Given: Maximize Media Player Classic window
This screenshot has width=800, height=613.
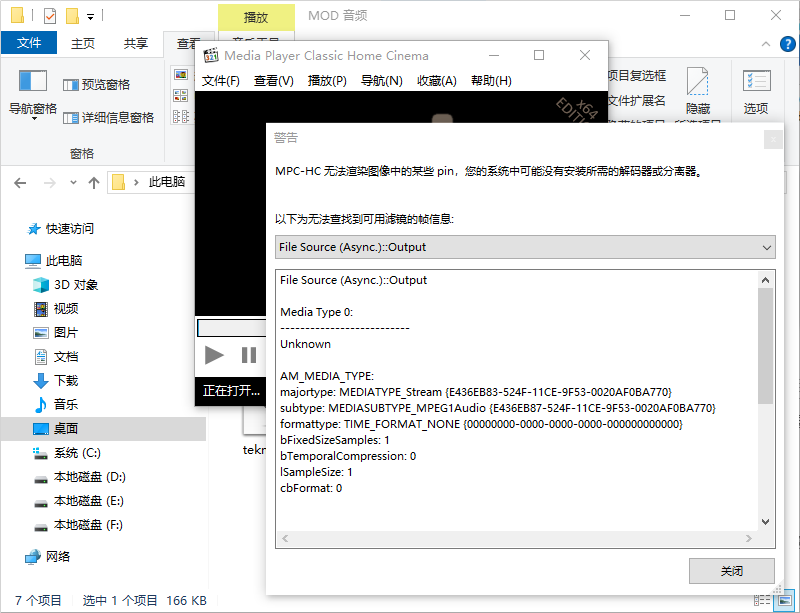Looking at the screenshot, I should point(539,55).
